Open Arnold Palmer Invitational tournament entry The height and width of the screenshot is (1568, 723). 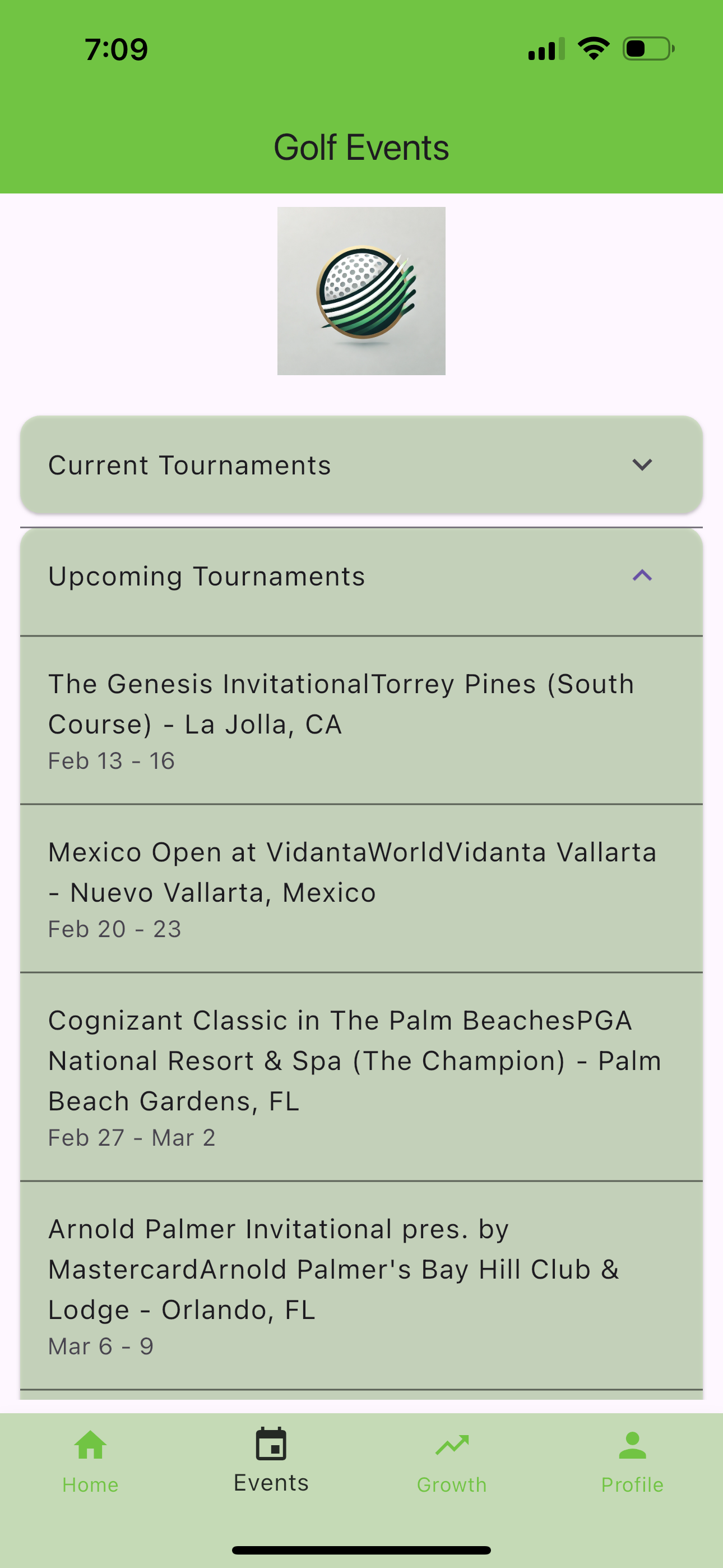[361, 1285]
